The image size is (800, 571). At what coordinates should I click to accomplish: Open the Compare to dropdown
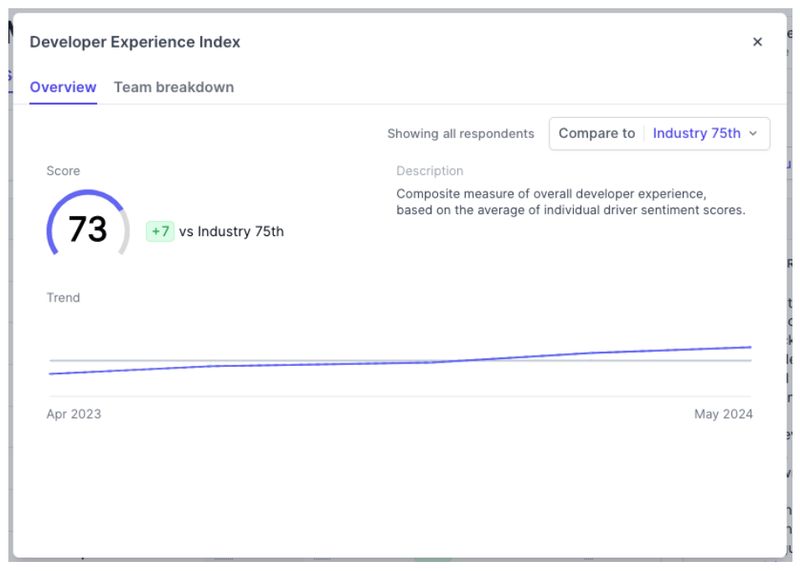click(659, 133)
